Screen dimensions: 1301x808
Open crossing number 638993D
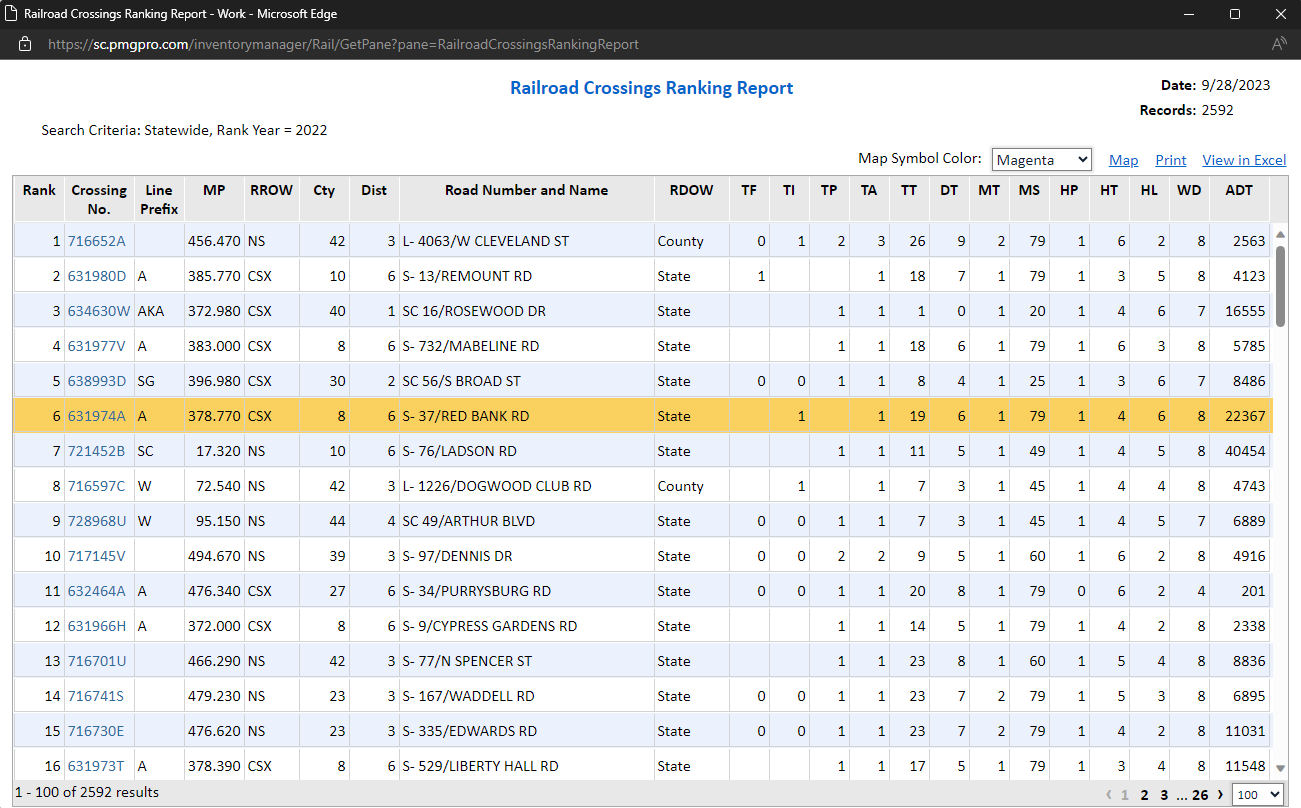(x=97, y=381)
